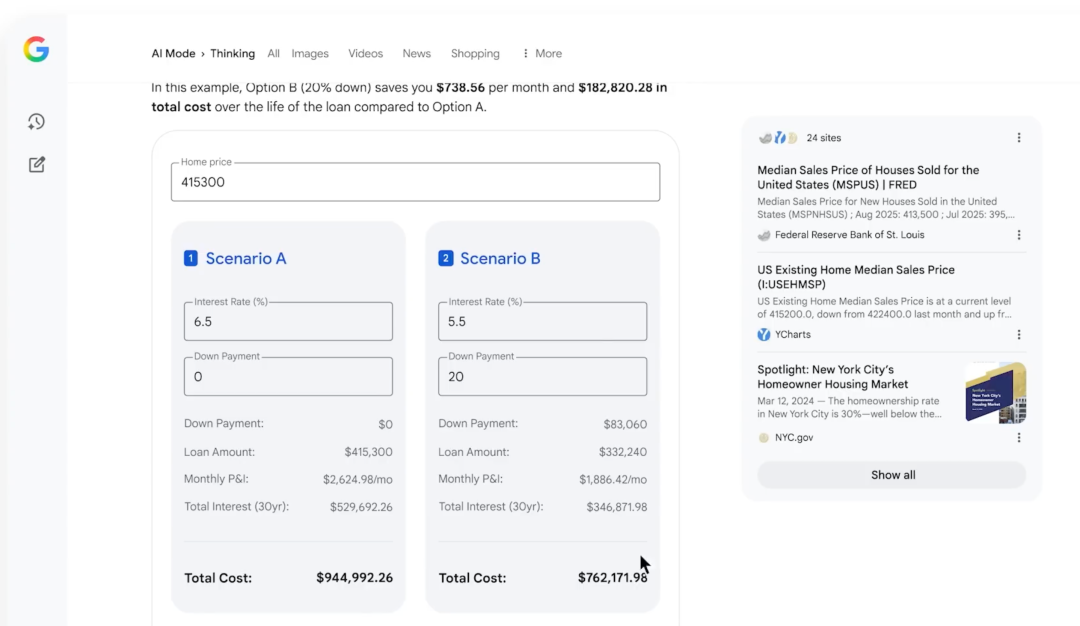Expand the More search filters menu

coord(542,54)
